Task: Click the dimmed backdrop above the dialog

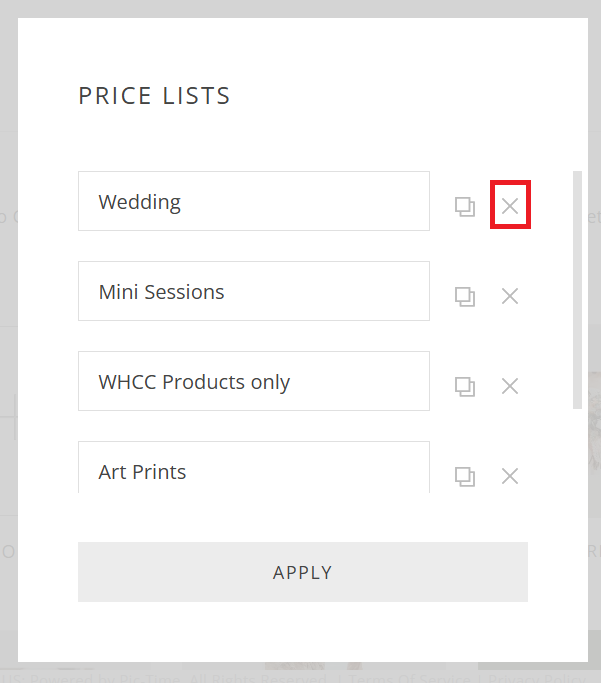Action: click(300, 8)
